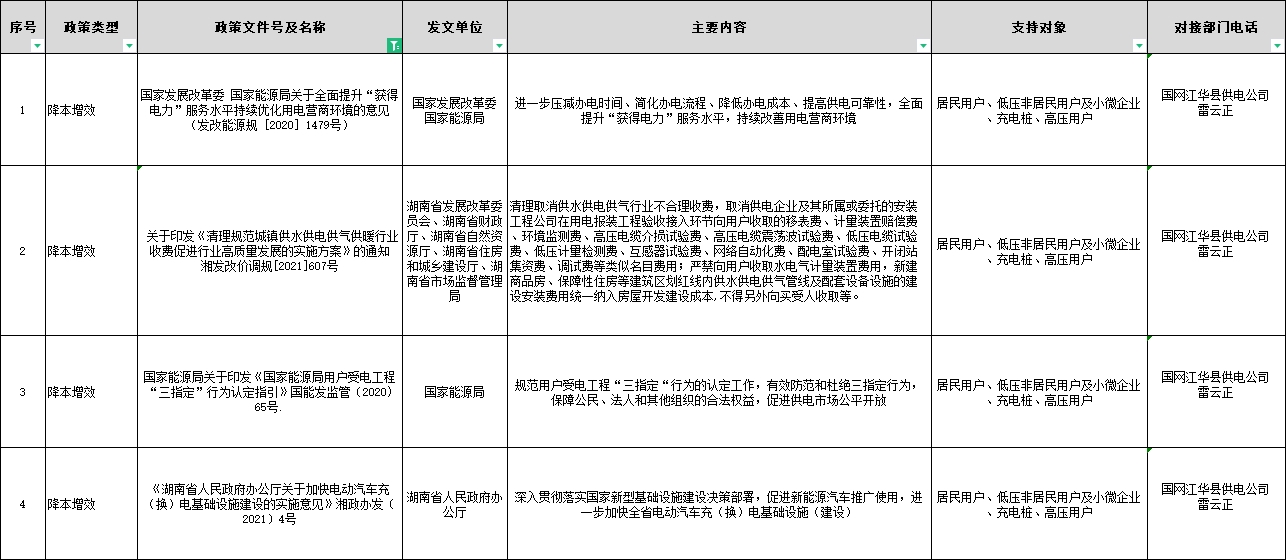Select the 湖南省人民政府办公厅 issuing unit cell
The height and width of the screenshot is (560, 1286).
(x=454, y=504)
